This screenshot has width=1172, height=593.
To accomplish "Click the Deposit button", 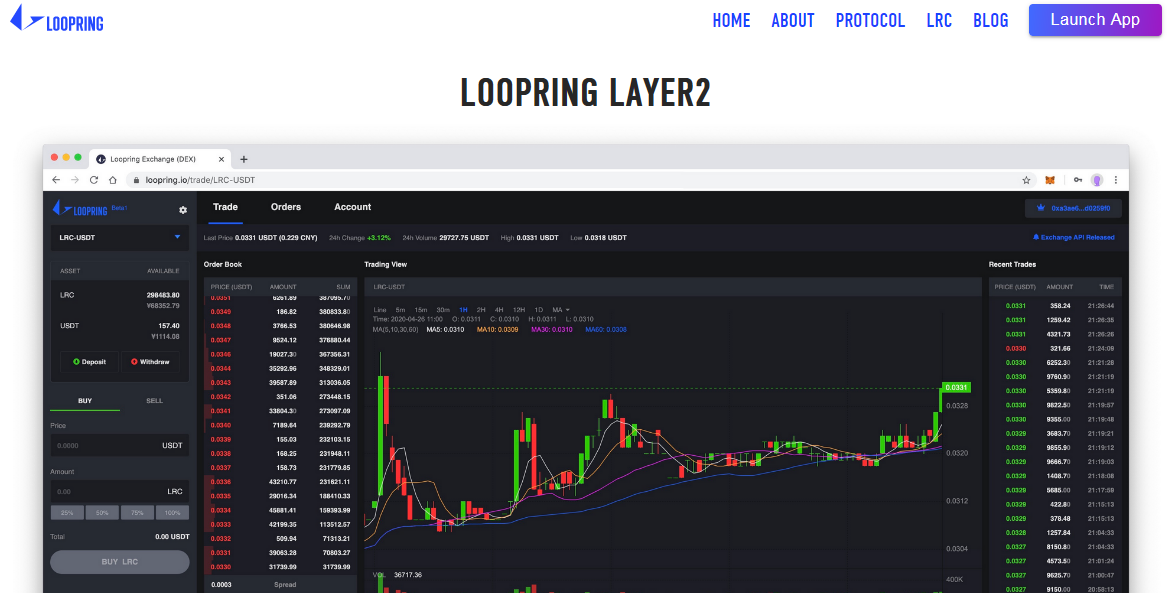I will pos(90,362).
